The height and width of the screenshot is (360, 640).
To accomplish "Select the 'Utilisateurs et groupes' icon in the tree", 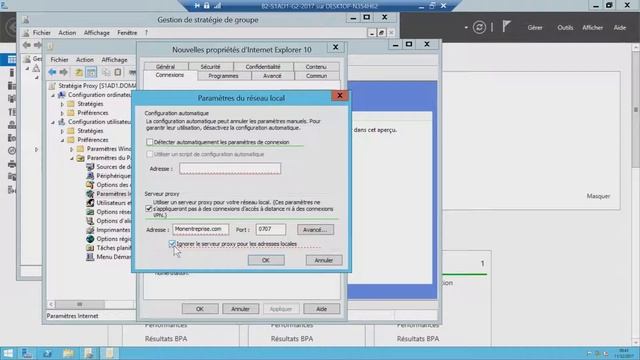I will pyautogui.click(x=90, y=203).
